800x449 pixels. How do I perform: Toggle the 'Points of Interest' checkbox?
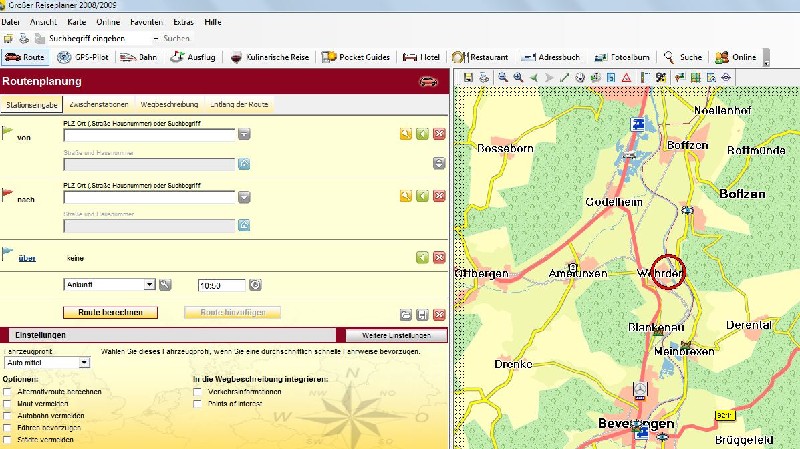pos(198,403)
